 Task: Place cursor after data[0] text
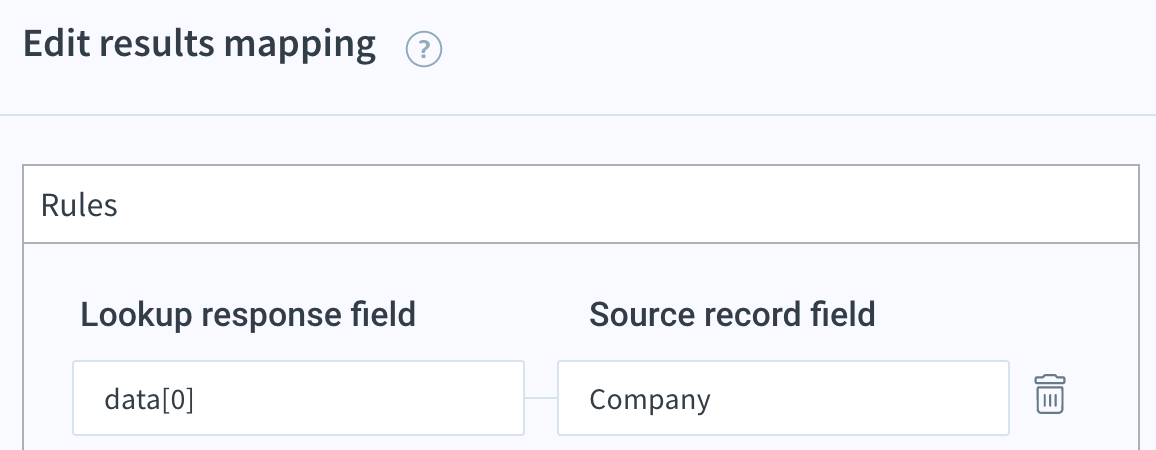coord(196,399)
